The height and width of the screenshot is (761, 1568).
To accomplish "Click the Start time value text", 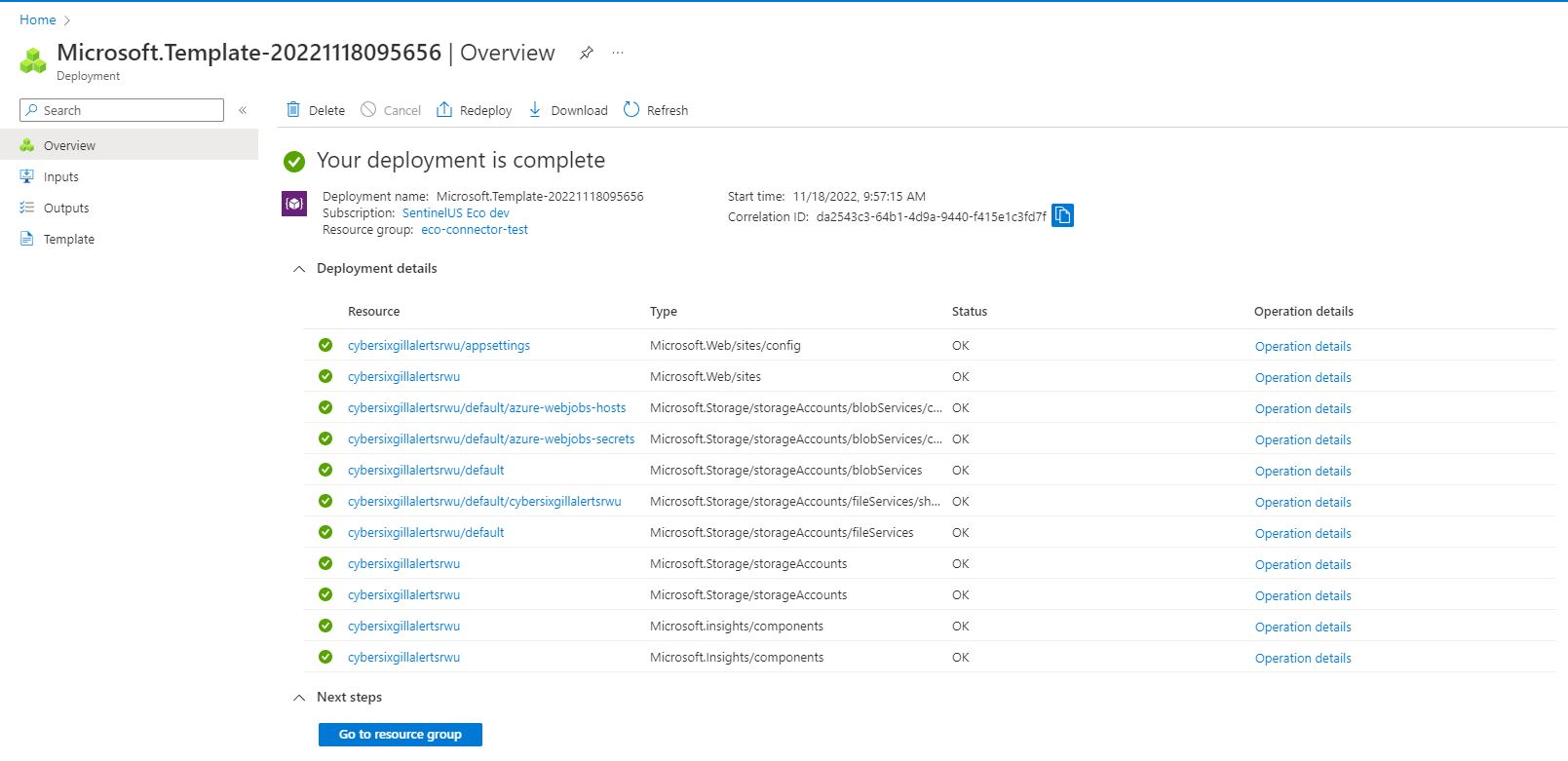I will [x=860, y=196].
